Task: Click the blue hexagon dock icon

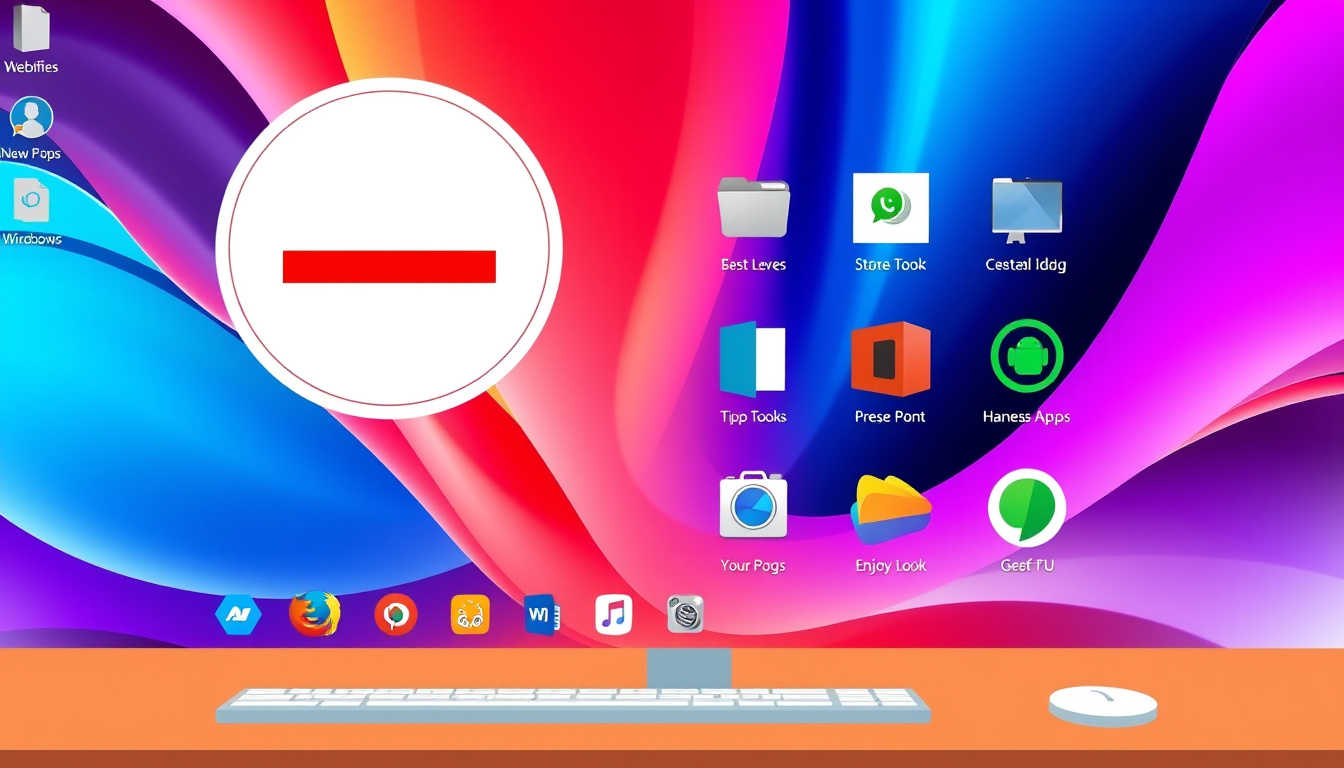Action: point(238,614)
